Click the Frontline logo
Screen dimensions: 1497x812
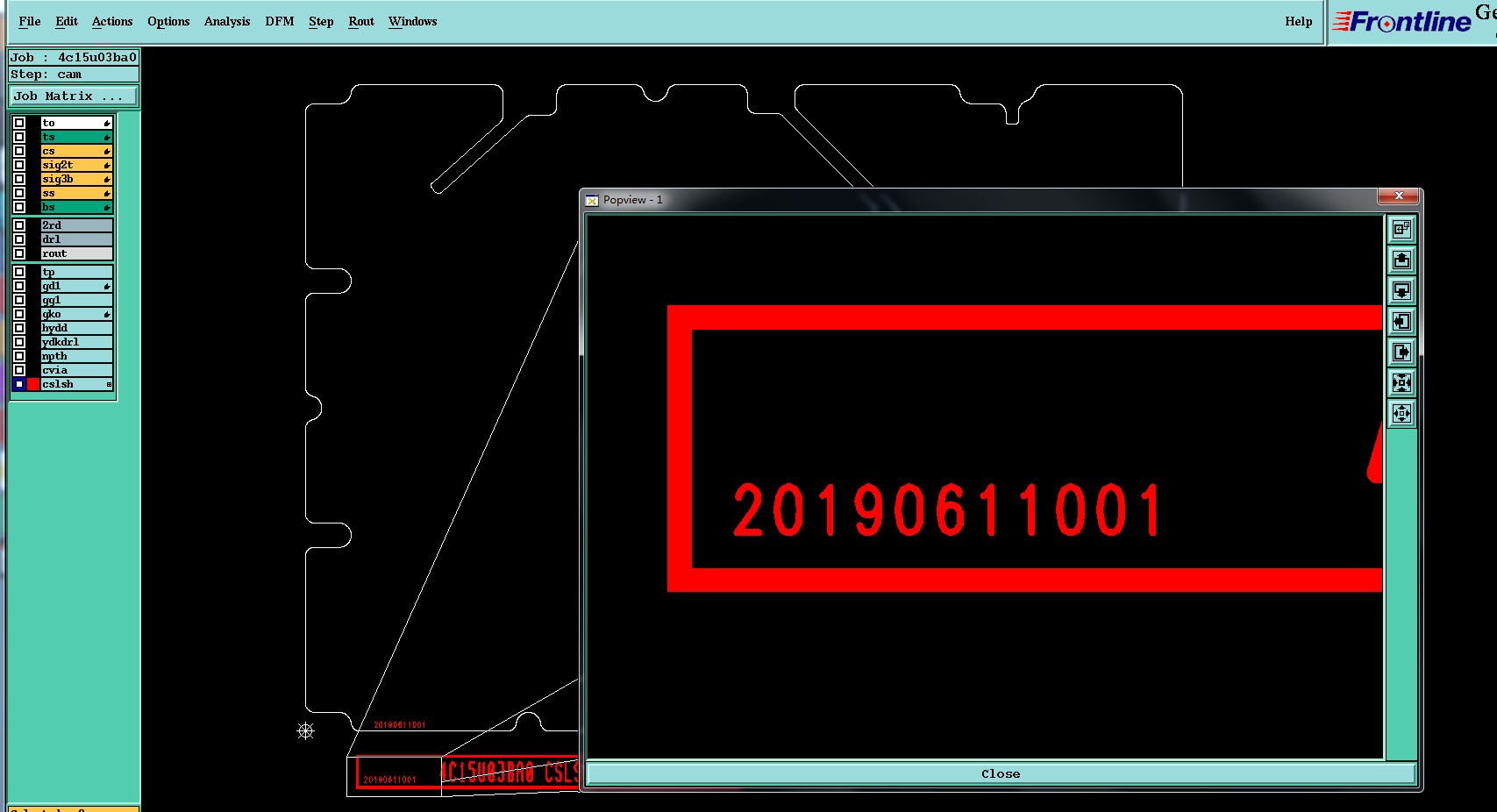[x=1401, y=21]
